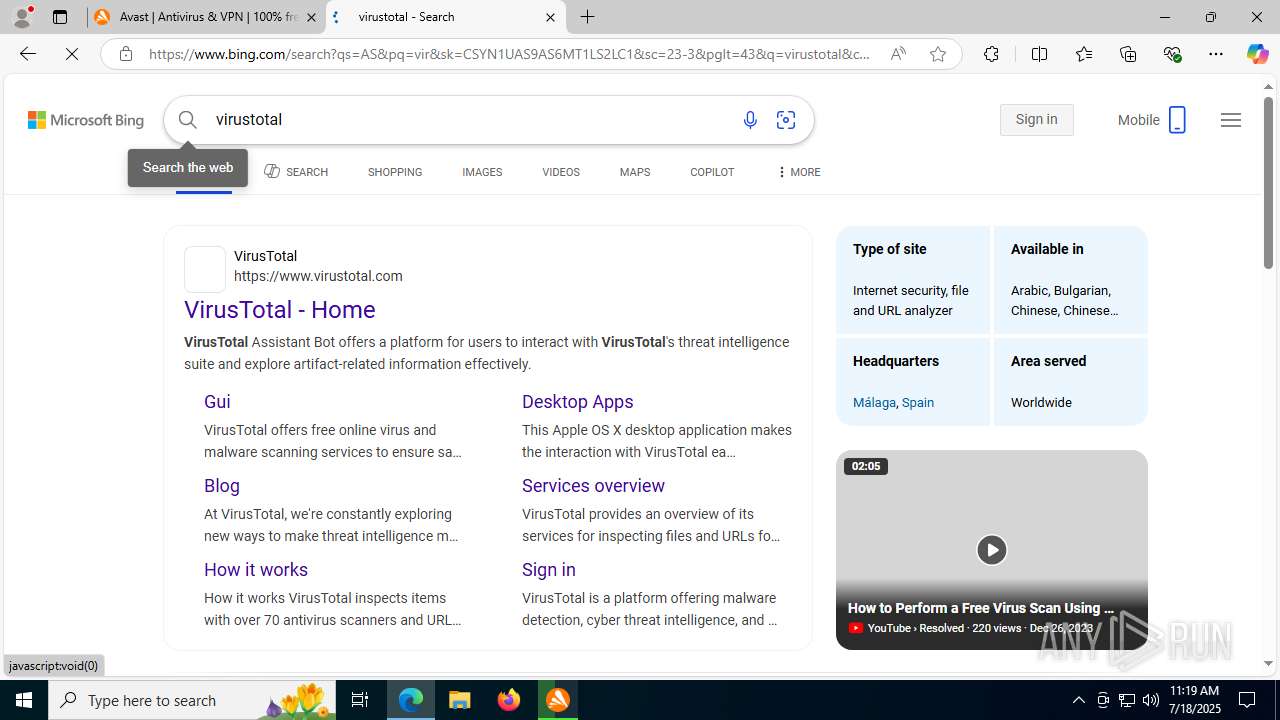Open the Copilot sidebar icon
1280x720 pixels.
(1257, 54)
